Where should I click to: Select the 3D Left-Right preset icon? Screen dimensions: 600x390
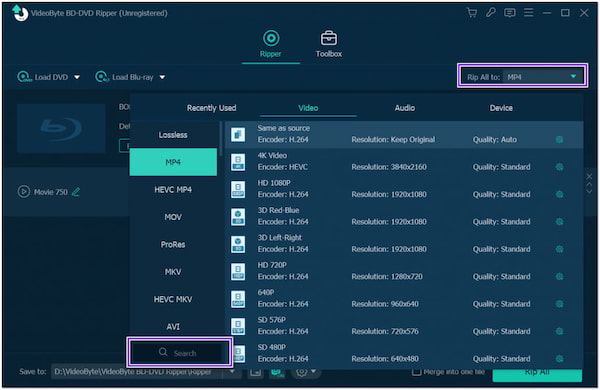[238, 244]
